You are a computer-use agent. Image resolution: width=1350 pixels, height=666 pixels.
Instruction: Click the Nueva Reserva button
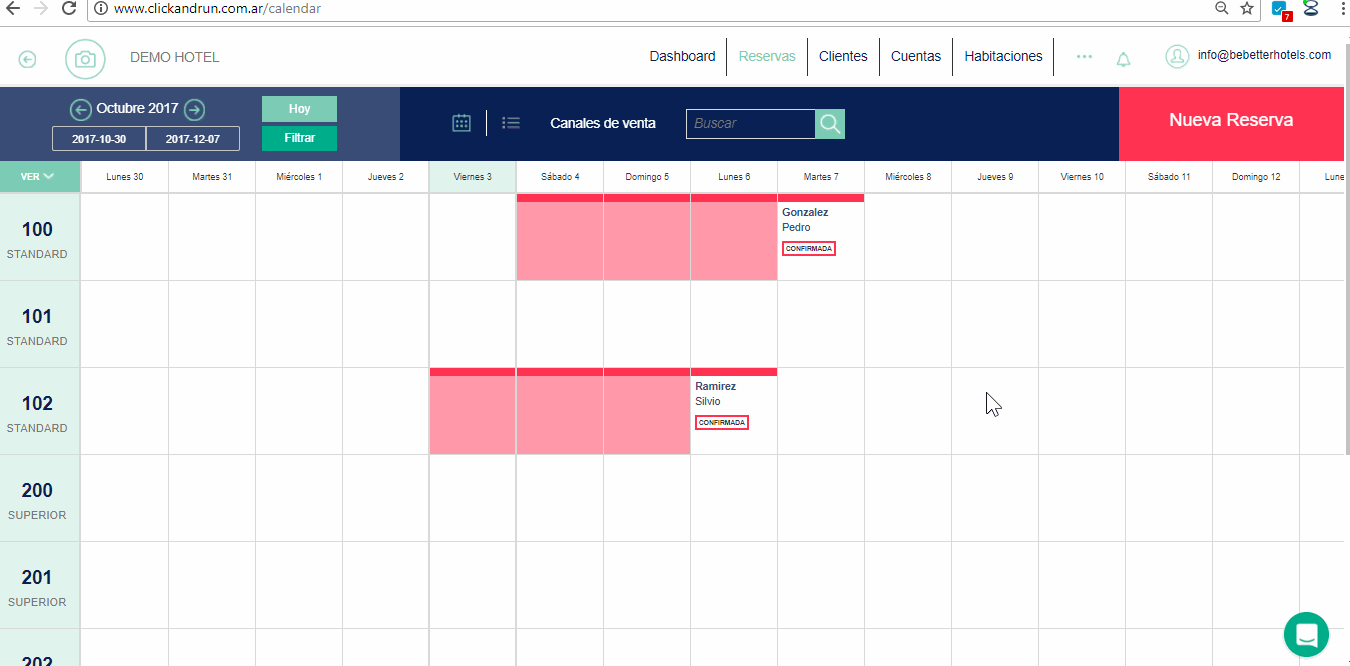coord(1231,124)
